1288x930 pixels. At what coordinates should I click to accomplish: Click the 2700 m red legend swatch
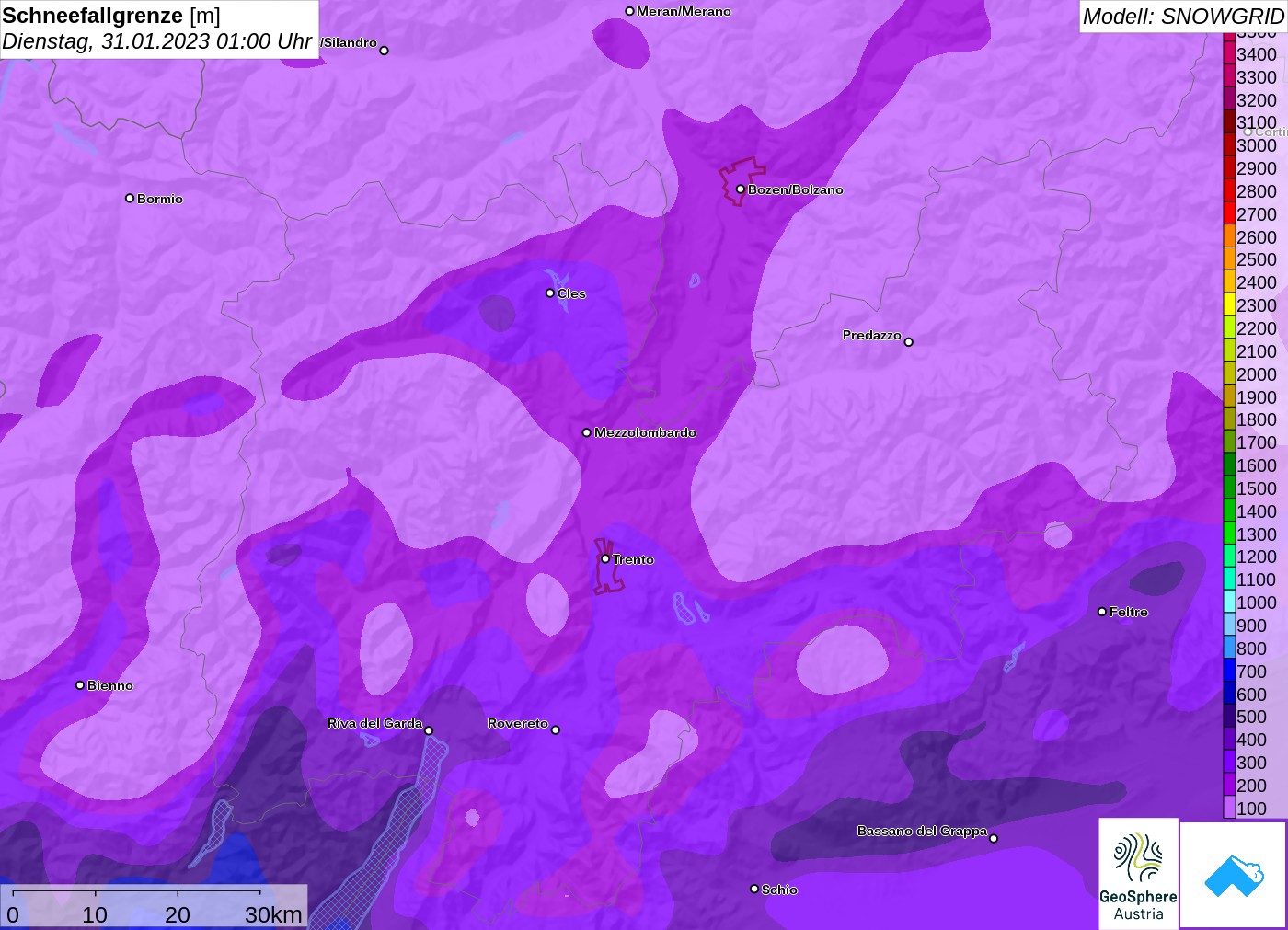tap(1229, 214)
